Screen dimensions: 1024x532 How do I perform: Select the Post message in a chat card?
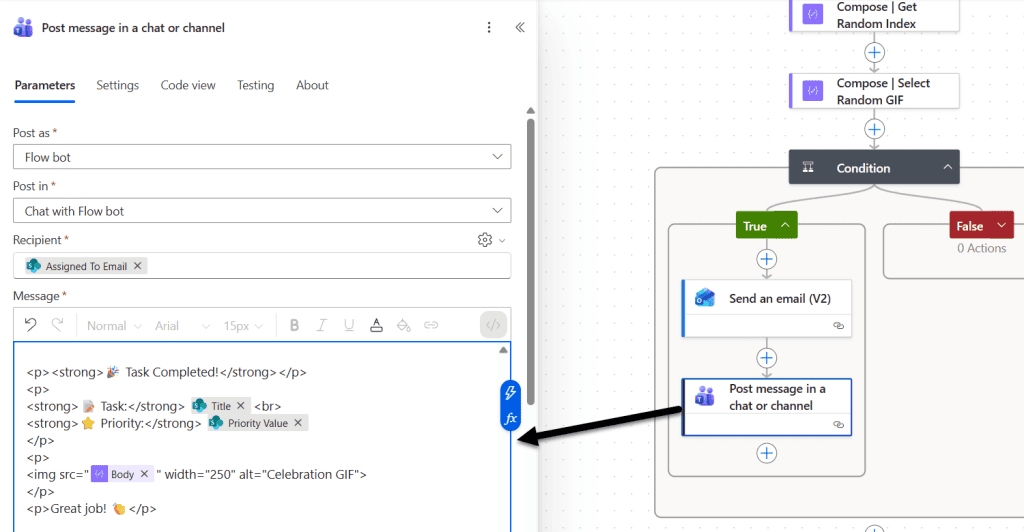767,407
